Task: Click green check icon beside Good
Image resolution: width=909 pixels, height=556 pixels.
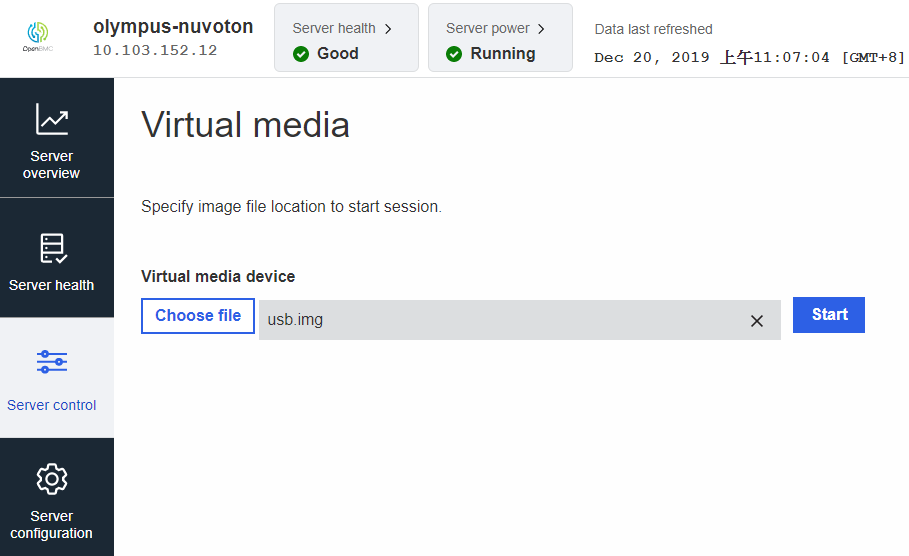Action: pos(301,54)
